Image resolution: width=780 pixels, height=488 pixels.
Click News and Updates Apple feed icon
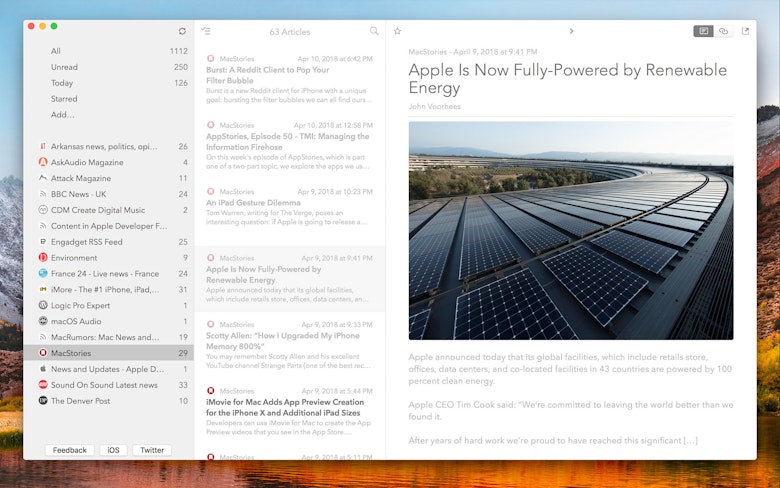tap(43, 369)
